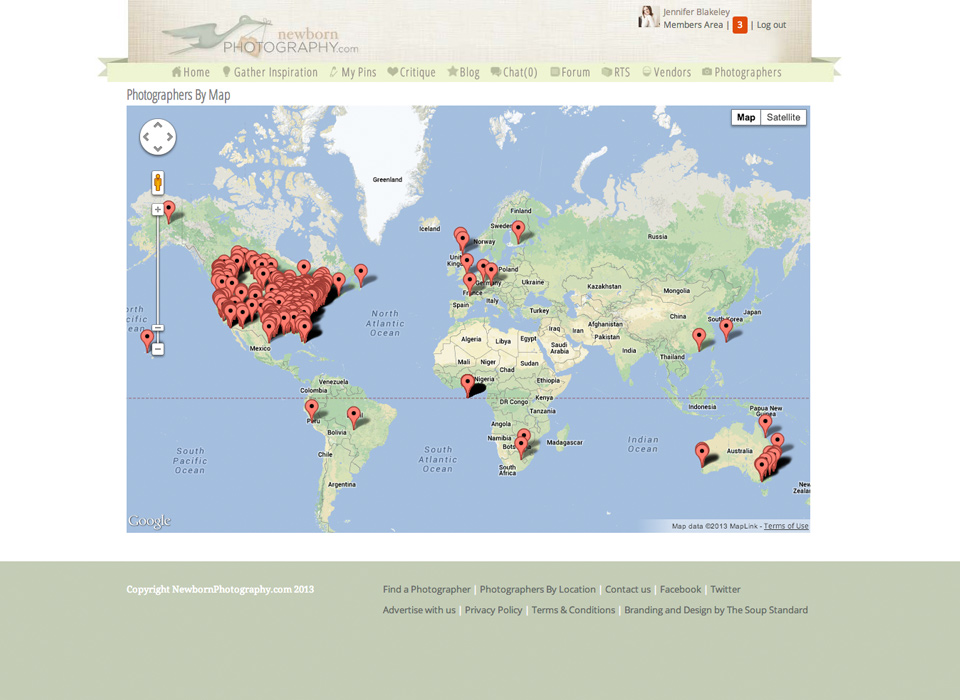The image size is (960, 700).
Task: Switch the map to Satellite view
Action: click(783, 117)
